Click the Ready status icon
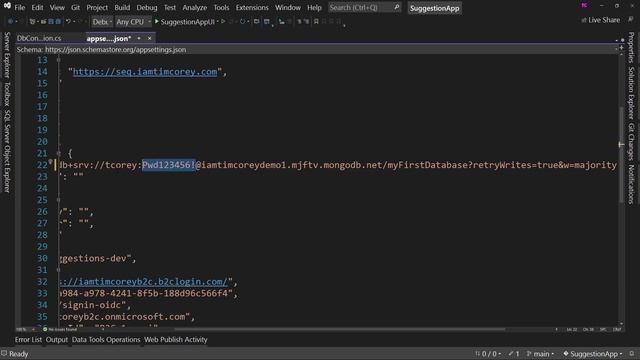 (x=4, y=353)
